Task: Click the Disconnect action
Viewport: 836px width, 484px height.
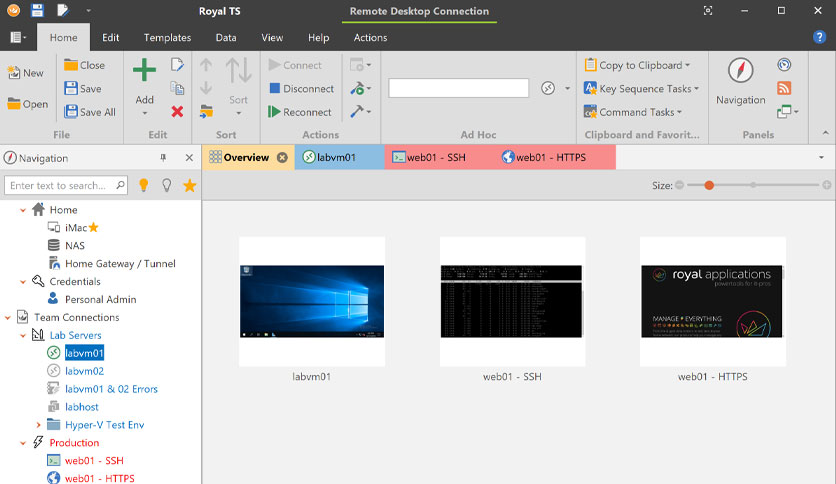Action: [302, 88]
